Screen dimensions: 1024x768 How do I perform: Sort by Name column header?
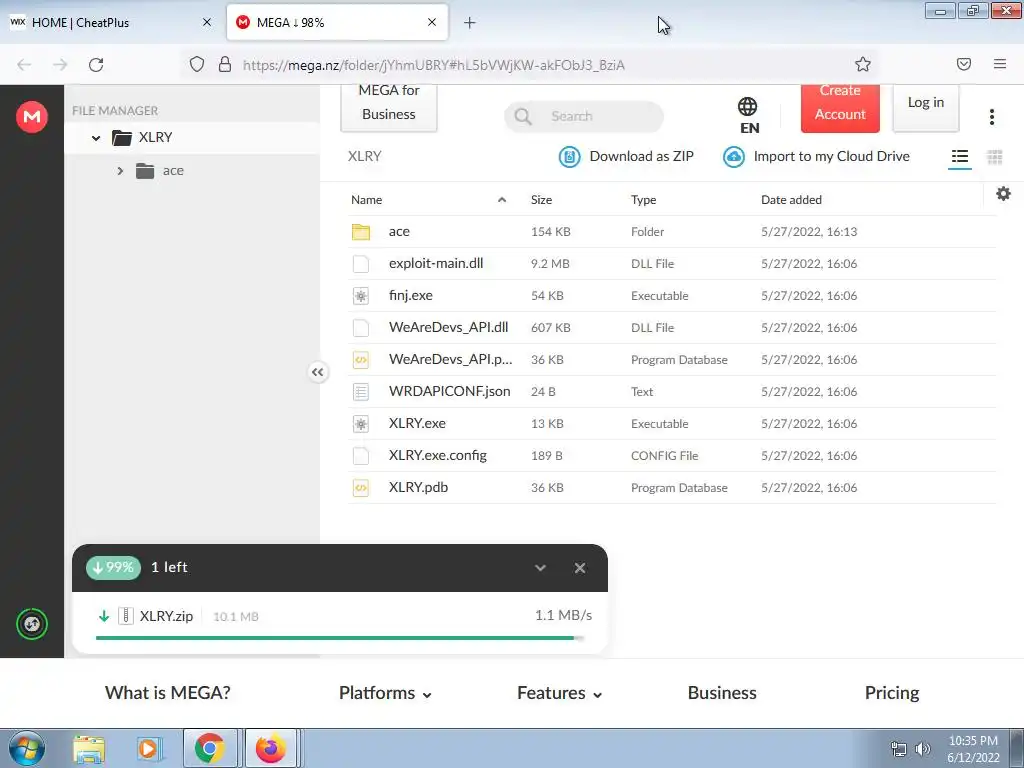point(366,200)
